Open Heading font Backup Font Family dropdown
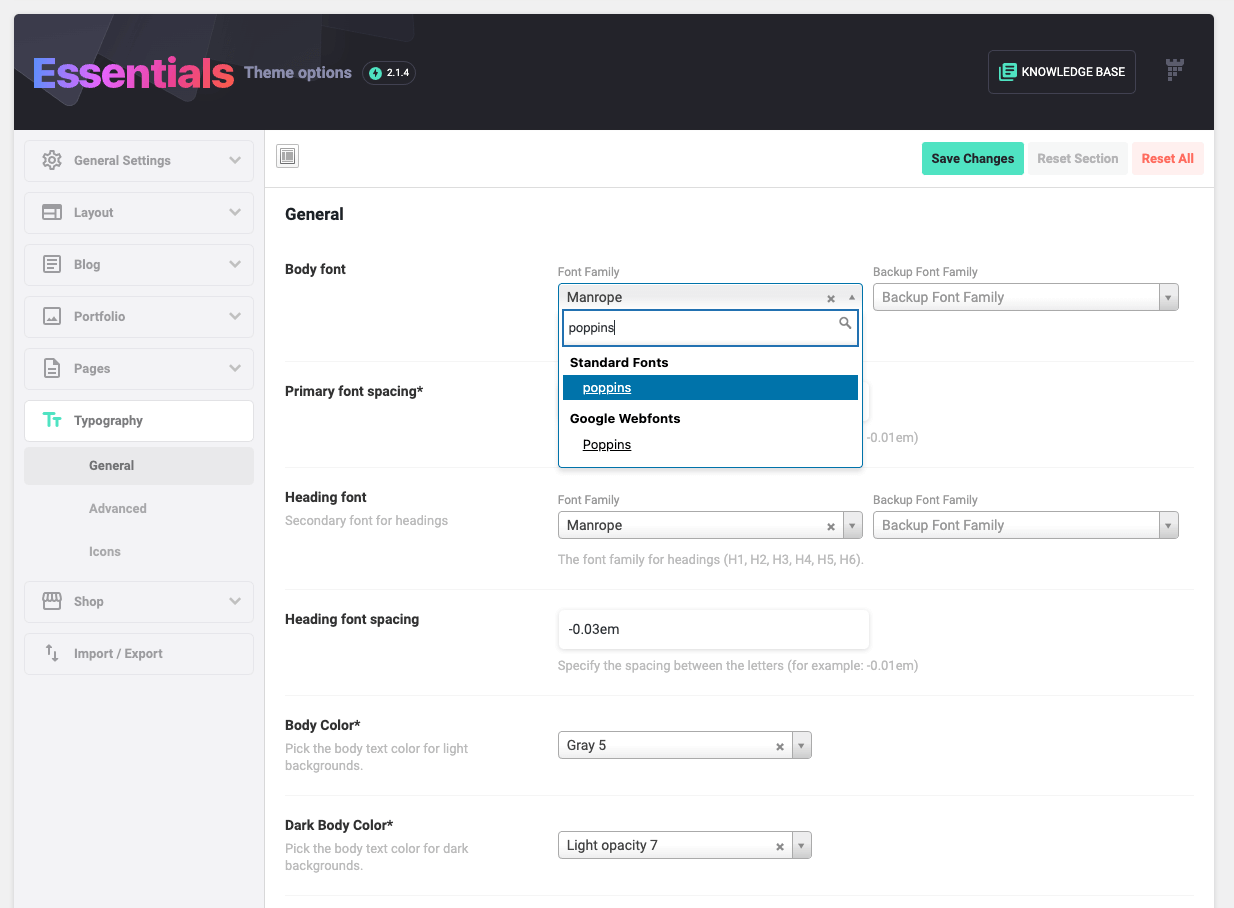1234x908 pixels. tap(1026, 525)
